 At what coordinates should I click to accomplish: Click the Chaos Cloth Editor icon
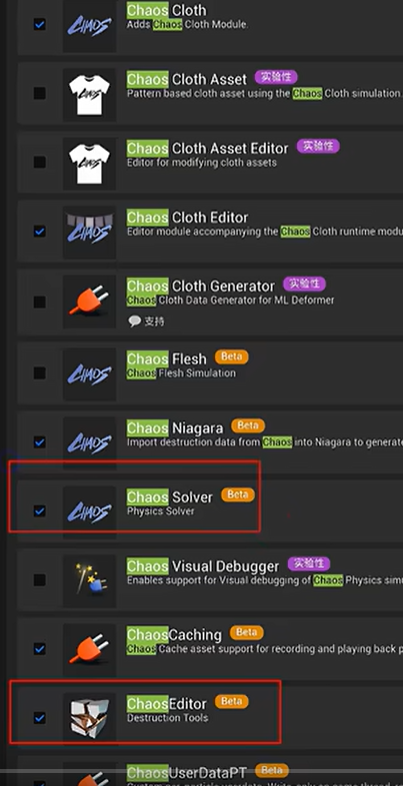pos(89,232)
